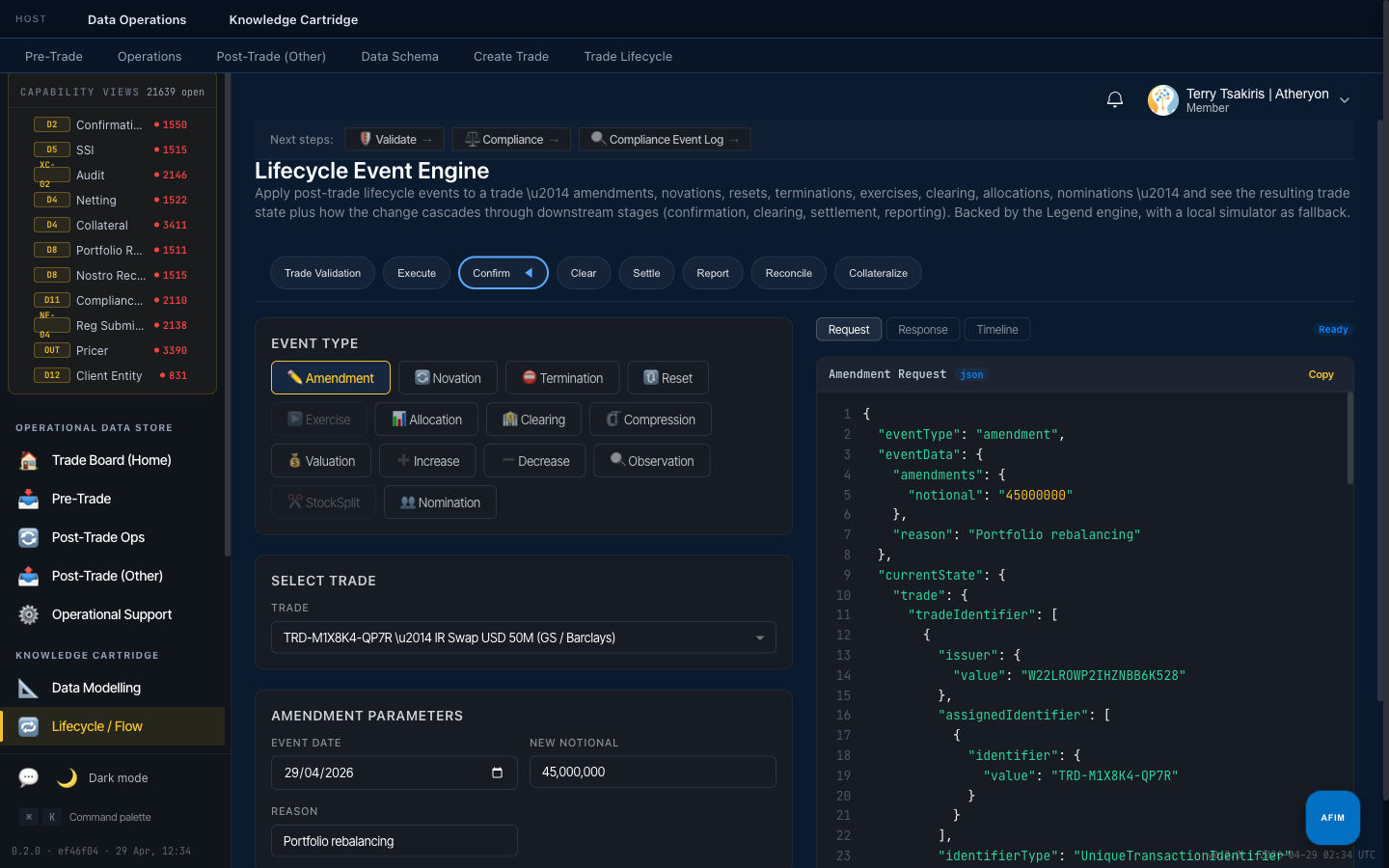Open the Collateral capability view
Screen dimensions: 1389x868
click(x=112, y=225)
